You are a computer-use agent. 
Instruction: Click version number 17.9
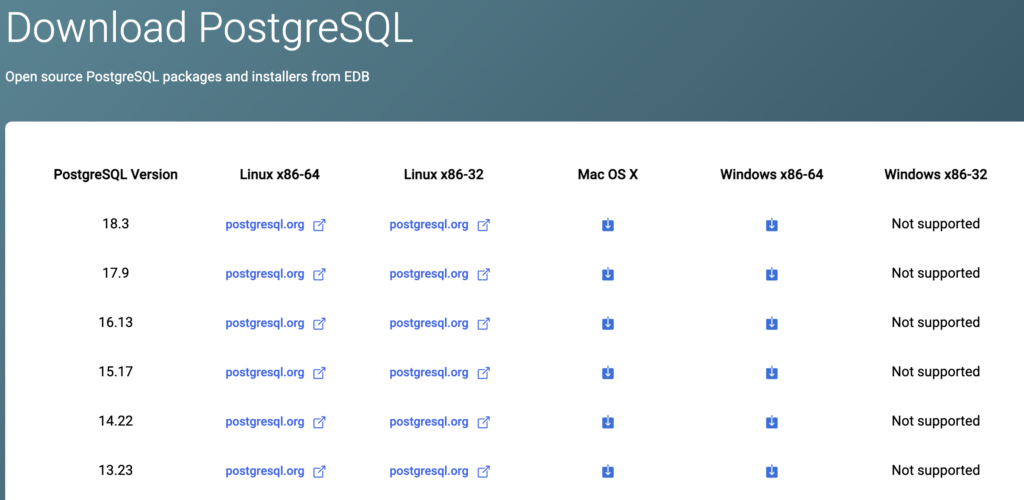(116, 273)
